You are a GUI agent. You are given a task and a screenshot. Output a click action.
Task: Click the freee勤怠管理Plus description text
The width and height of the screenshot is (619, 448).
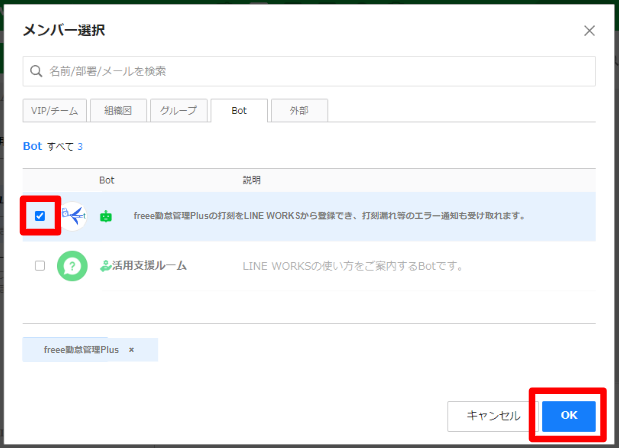pos(329,216)
